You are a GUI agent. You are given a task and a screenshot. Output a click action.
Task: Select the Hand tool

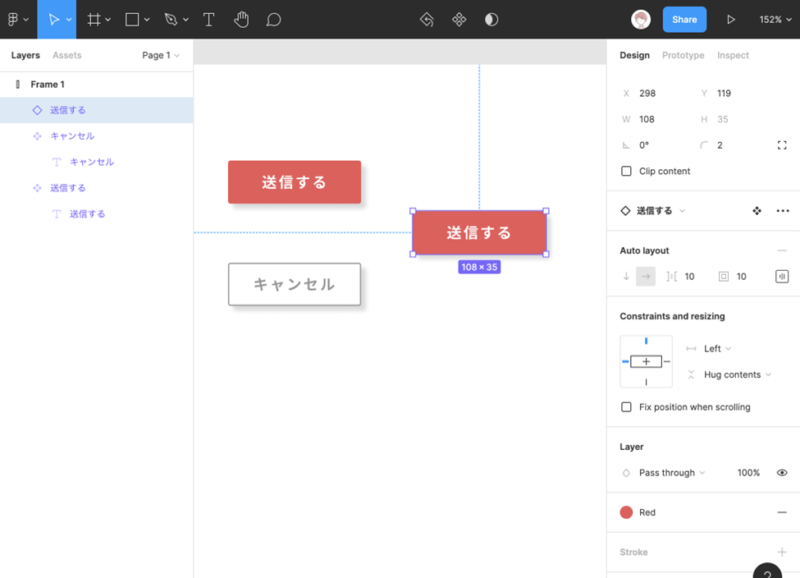click(241, 19)
